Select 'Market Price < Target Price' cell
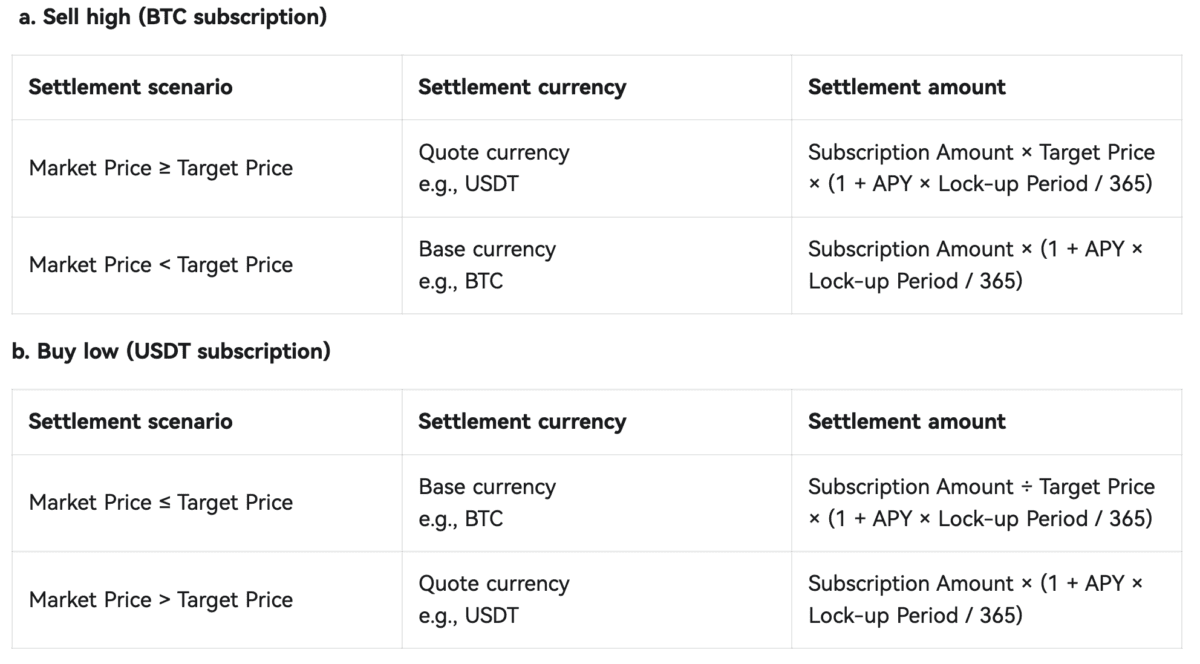1200x664 pixels. [161, 265]
